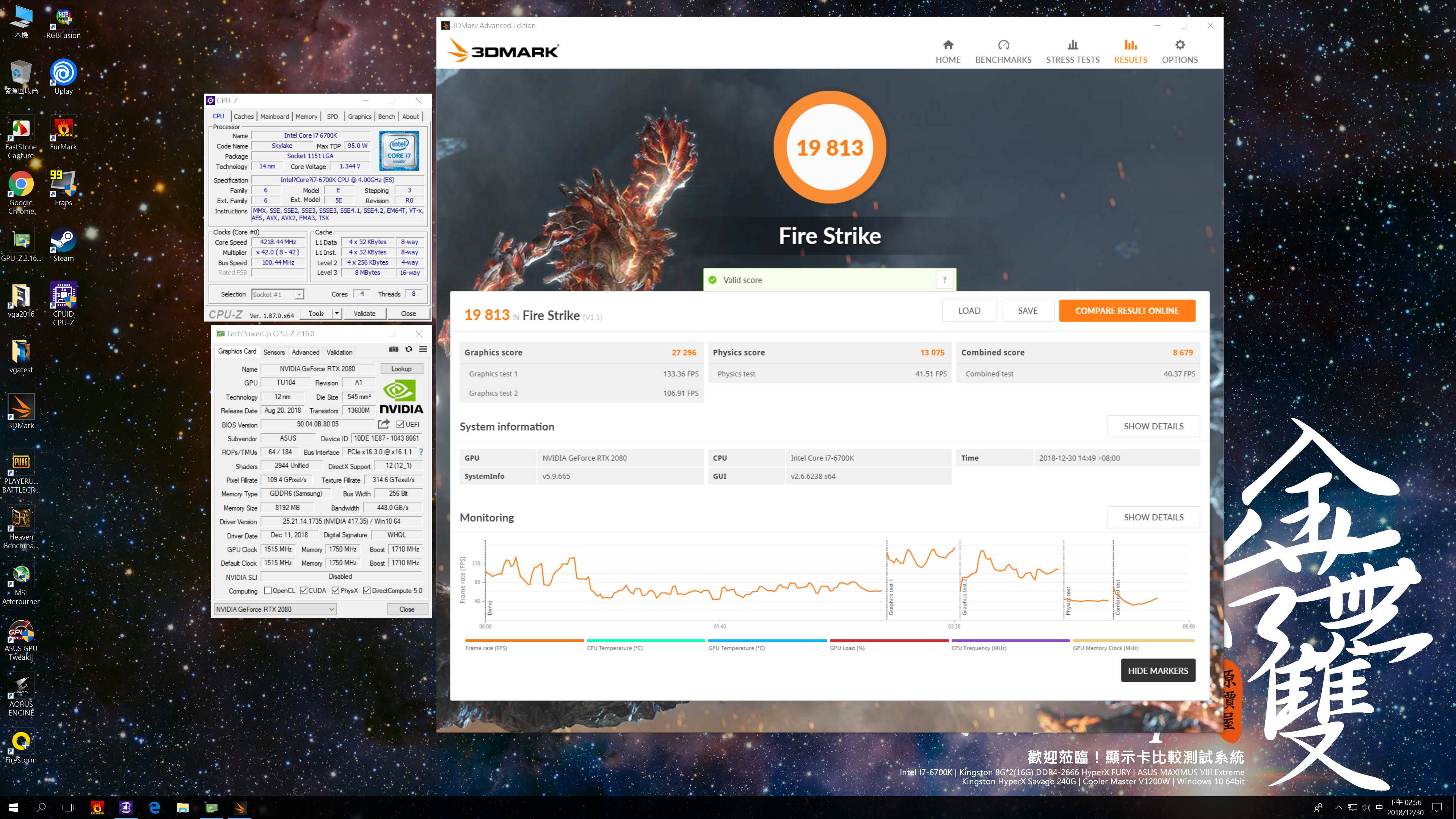Toggle DirectCompute 5.0 checkbox
The width and height of the screenshot is (1456, 819).
click(x=367, y=591)
